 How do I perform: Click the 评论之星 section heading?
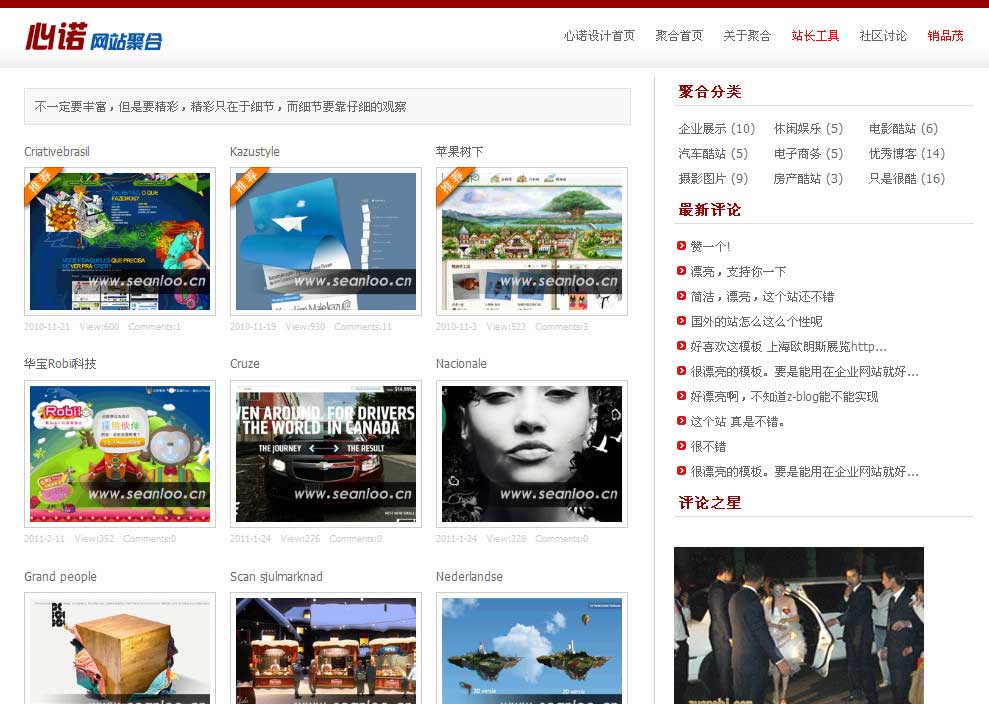tap(710, 503)
